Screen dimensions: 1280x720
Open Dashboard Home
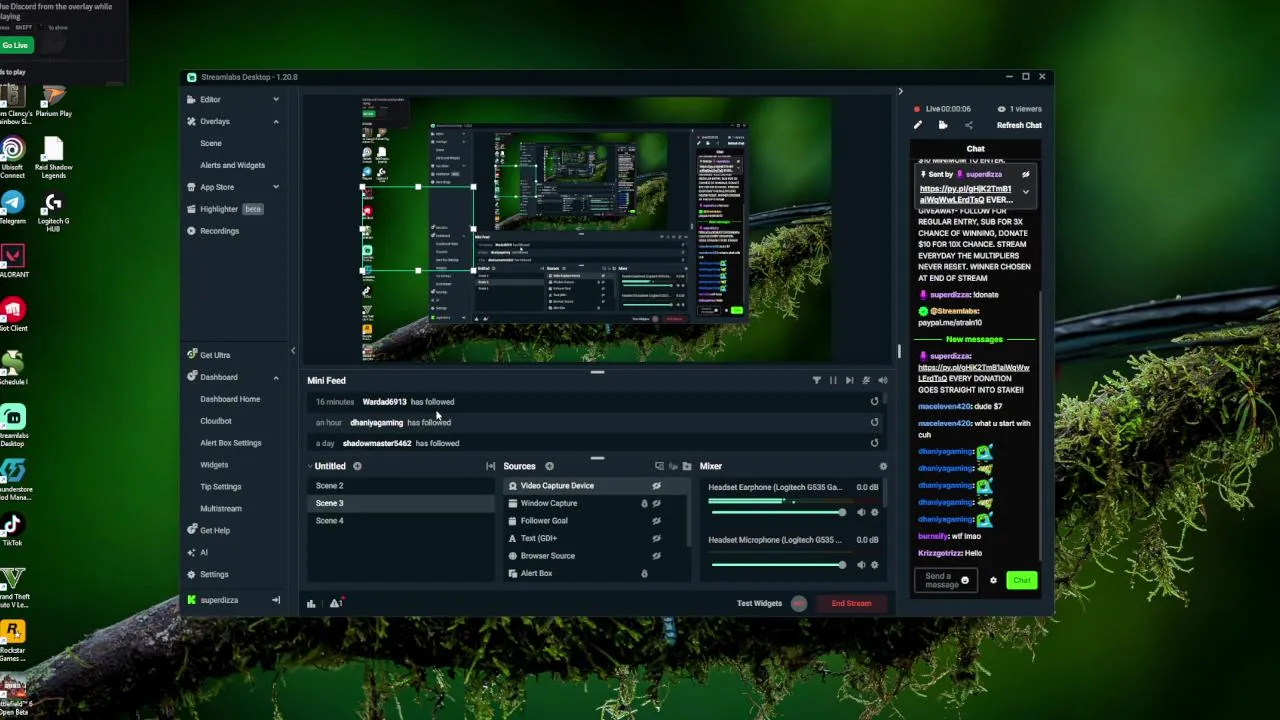pyautogui.click(x=230, y=399)
